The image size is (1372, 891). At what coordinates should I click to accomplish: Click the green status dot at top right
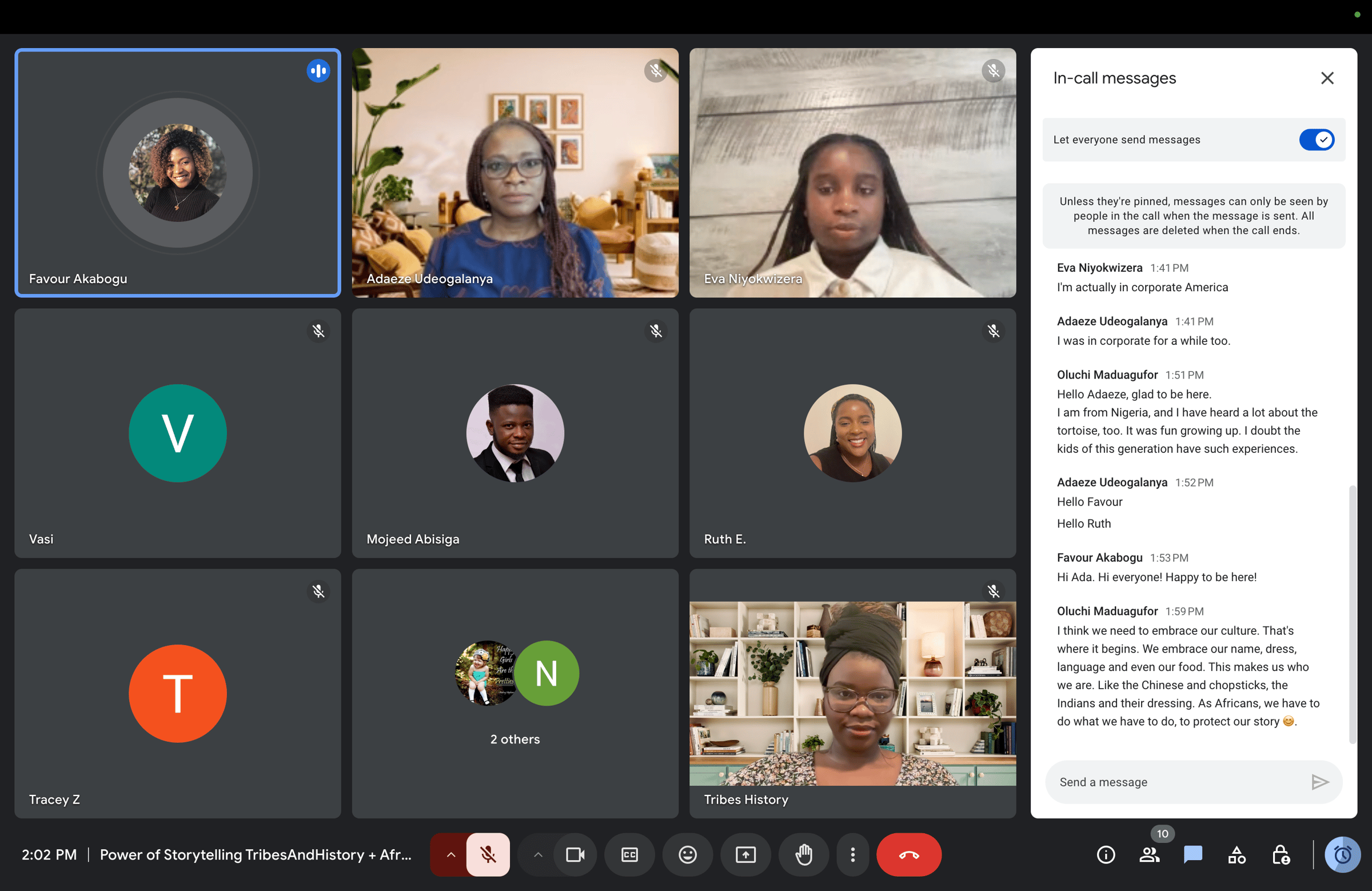point(1357,14)
